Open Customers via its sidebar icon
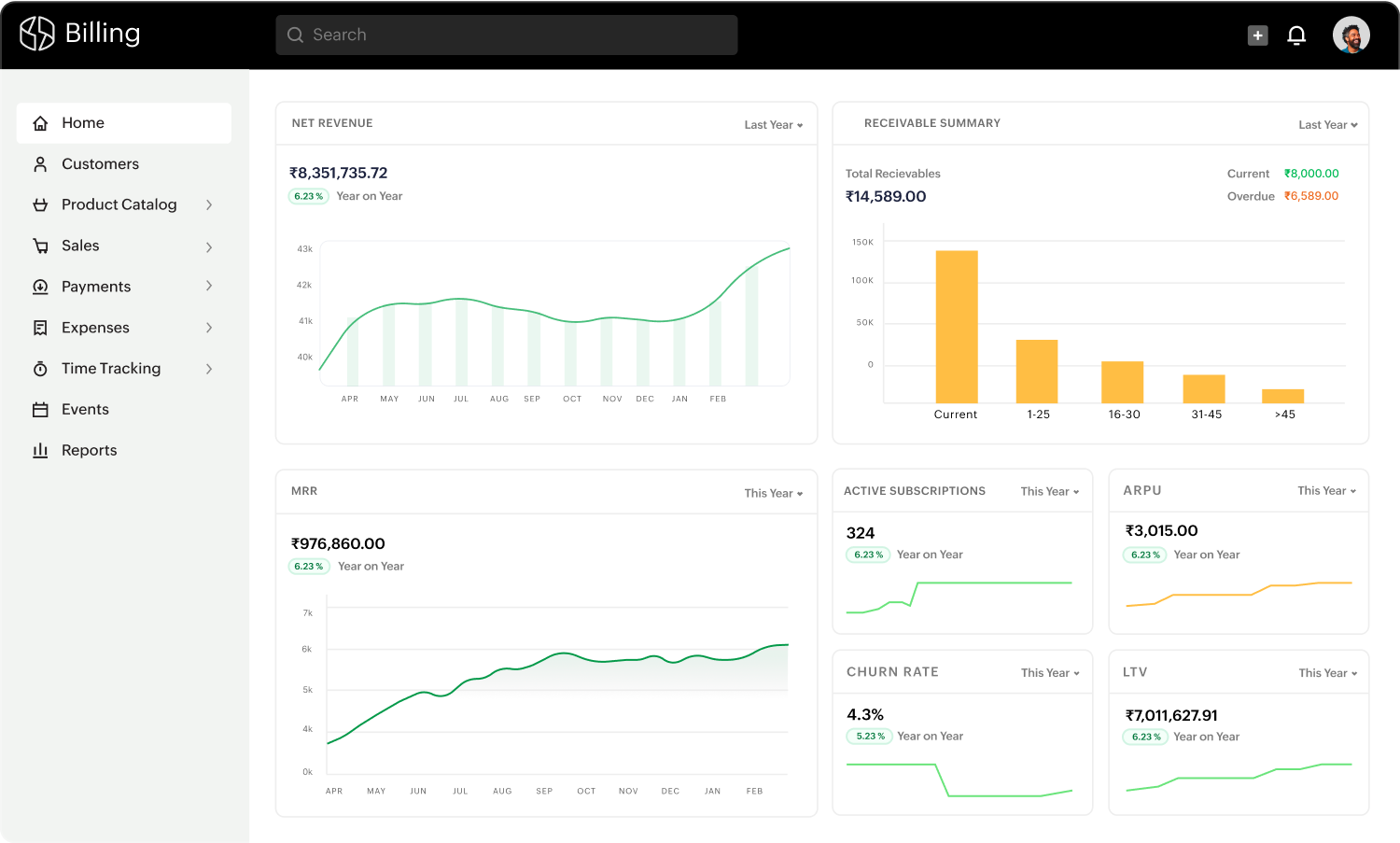 coord(40,163)
